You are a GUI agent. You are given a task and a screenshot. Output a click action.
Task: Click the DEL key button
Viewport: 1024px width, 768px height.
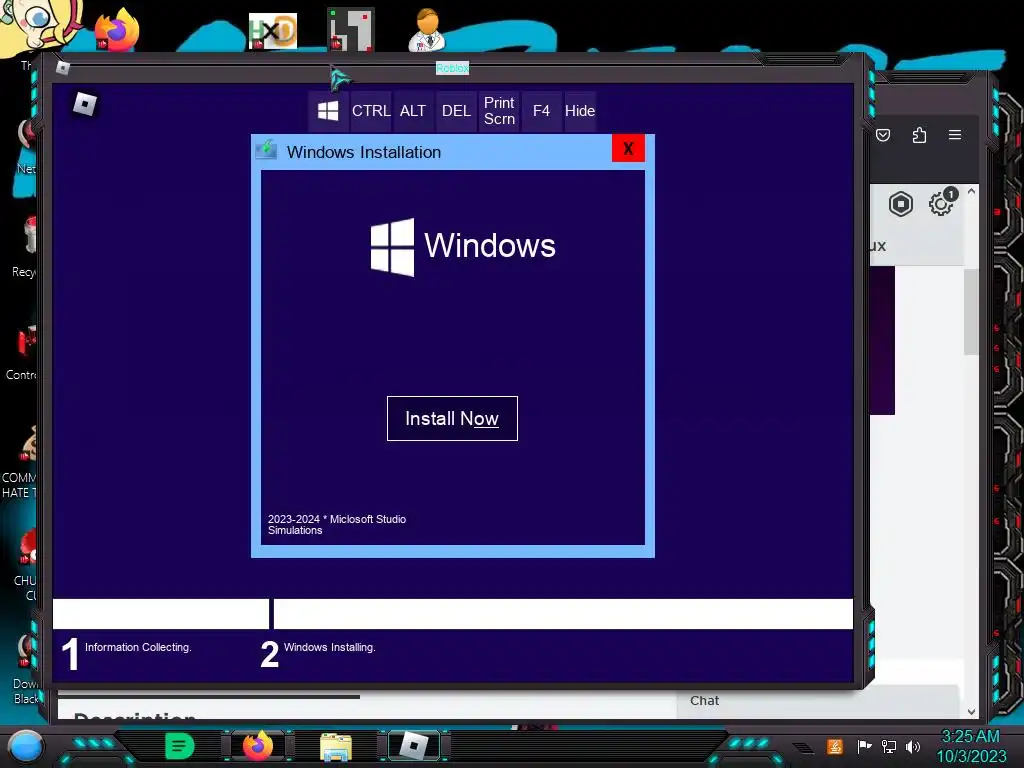[x=456, y=111]
